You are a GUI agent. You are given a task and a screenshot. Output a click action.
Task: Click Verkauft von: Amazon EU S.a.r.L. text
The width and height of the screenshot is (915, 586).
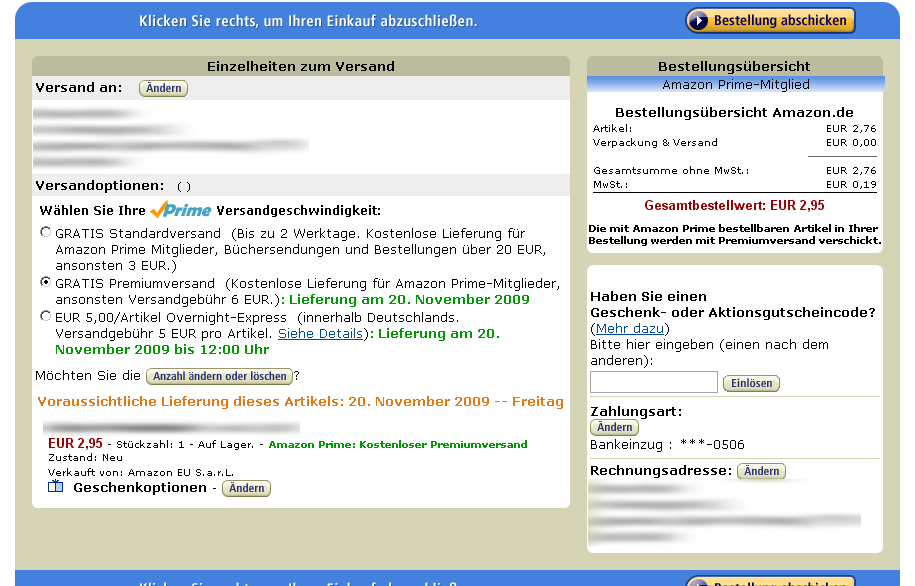coord(141,472)
